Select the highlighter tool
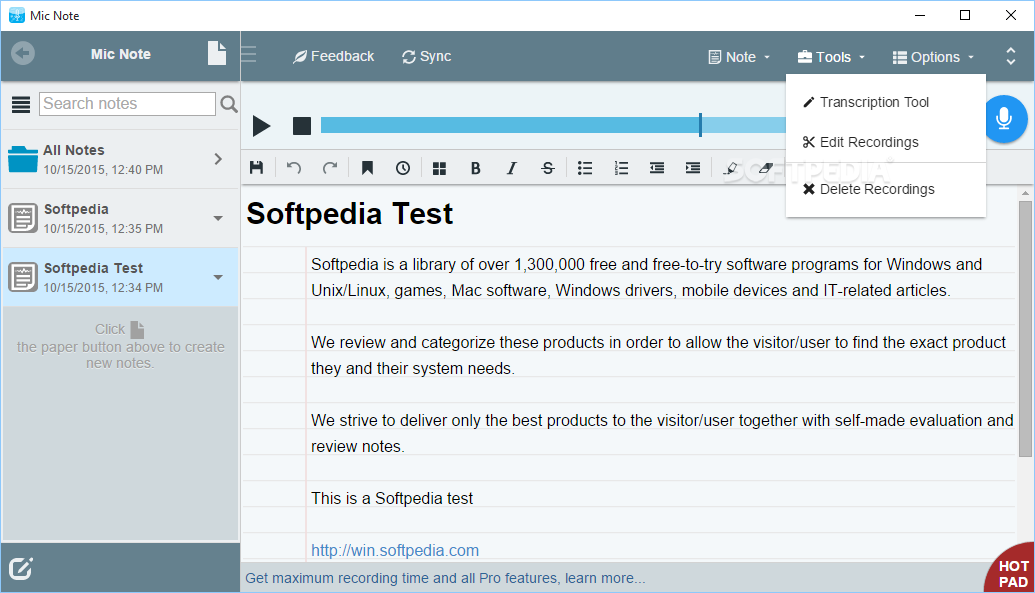Screen dimensions: 1035x593 pos(730,168)
